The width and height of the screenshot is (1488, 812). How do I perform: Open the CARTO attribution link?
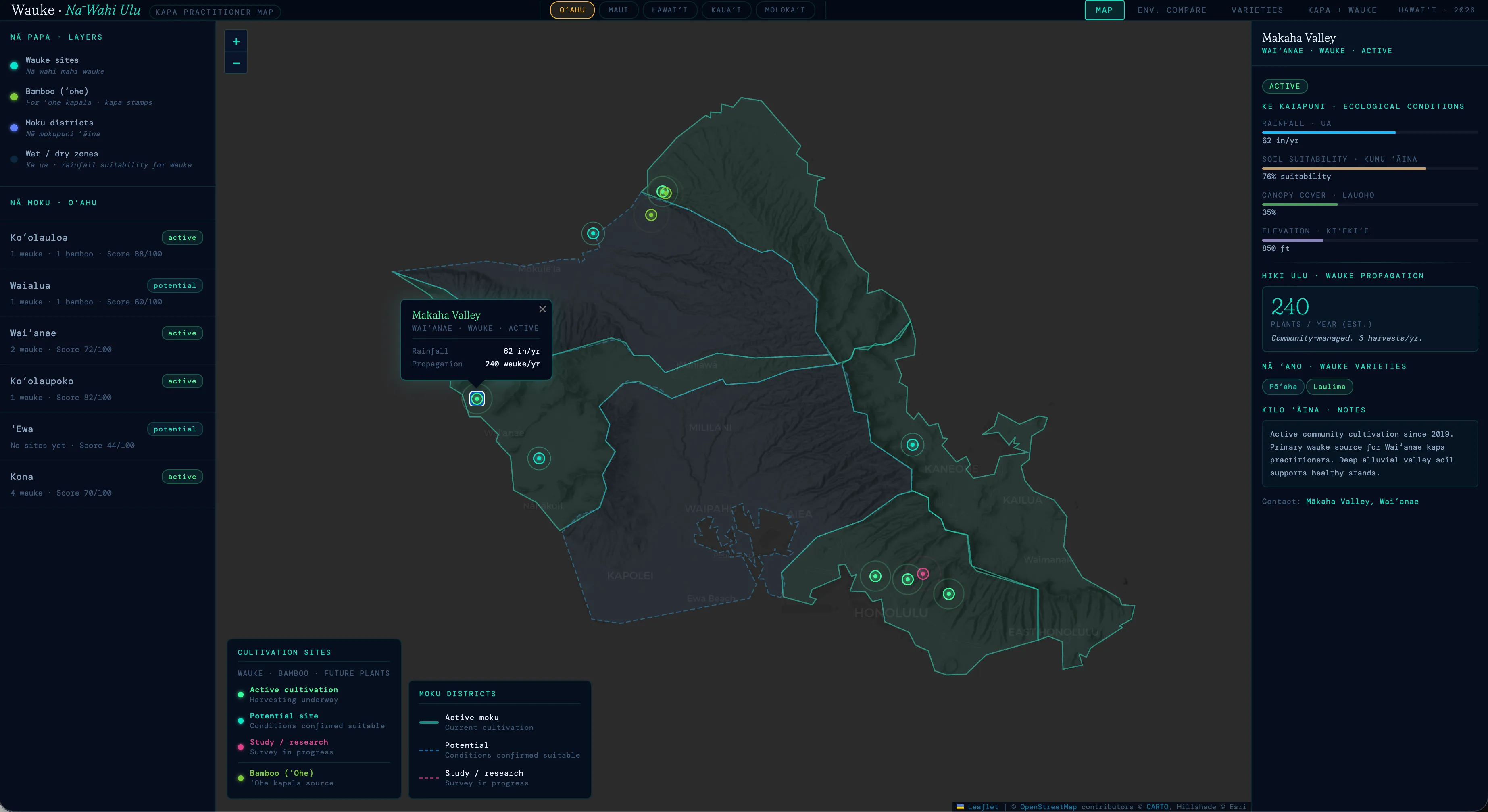pos(1157,807)
